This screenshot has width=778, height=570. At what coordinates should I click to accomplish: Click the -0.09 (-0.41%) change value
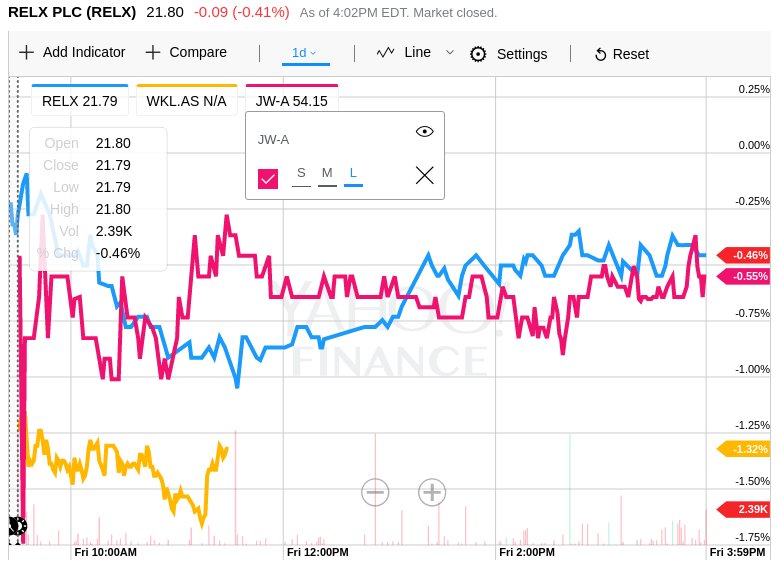(x=242, y=12)
